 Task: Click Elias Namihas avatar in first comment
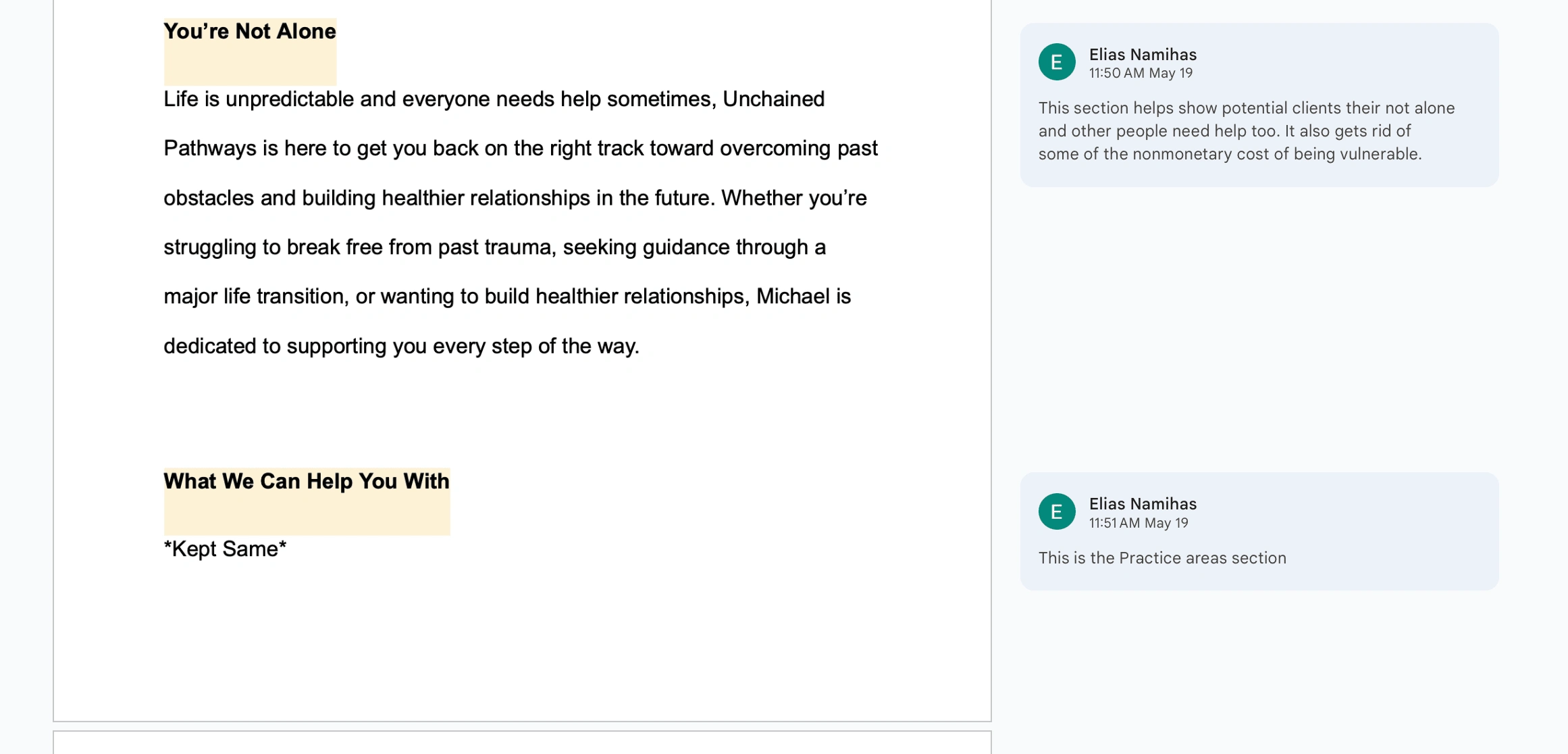tap(1056, 62)
